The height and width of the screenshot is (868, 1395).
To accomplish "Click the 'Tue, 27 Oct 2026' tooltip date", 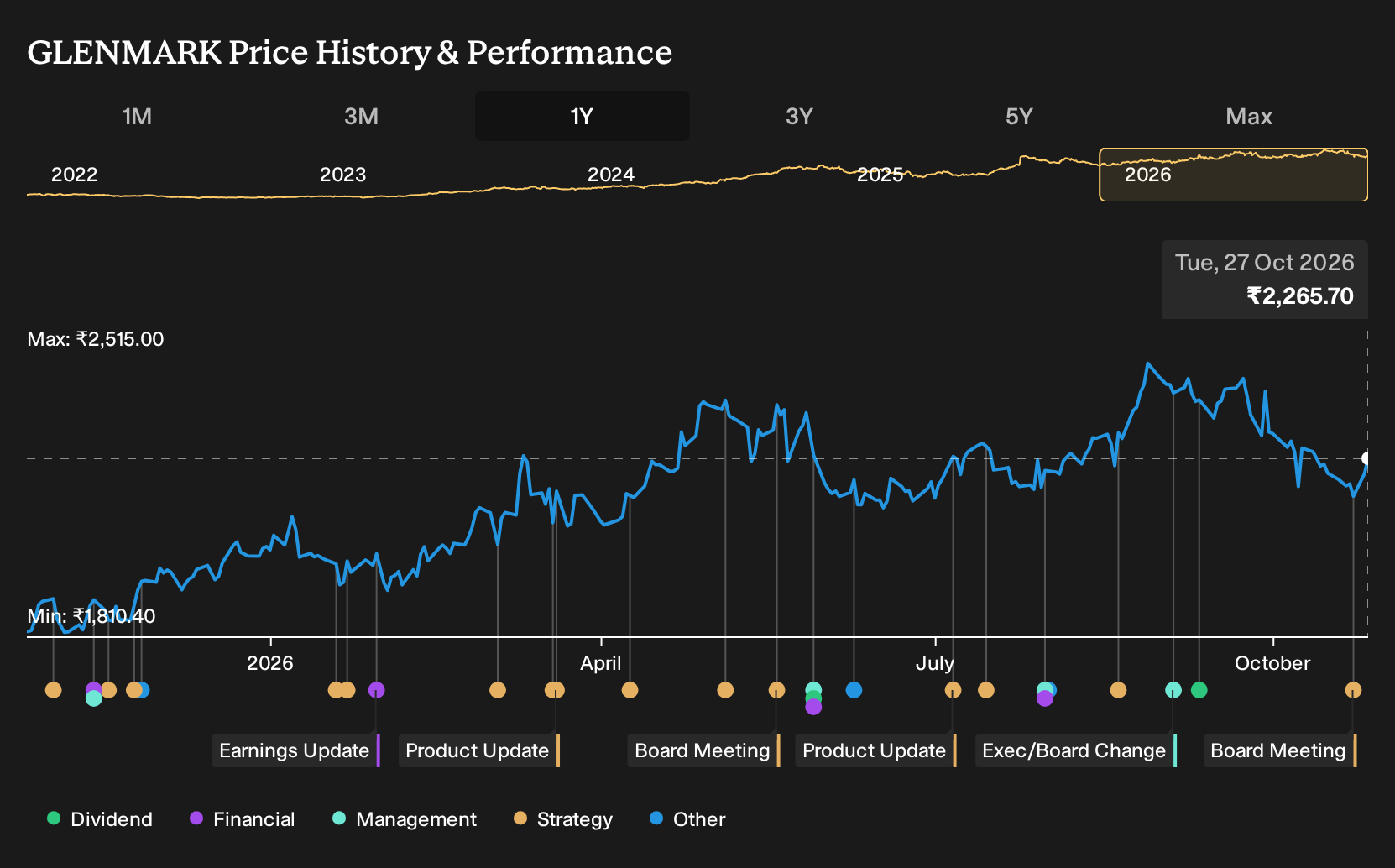I will coord(1265,263).
